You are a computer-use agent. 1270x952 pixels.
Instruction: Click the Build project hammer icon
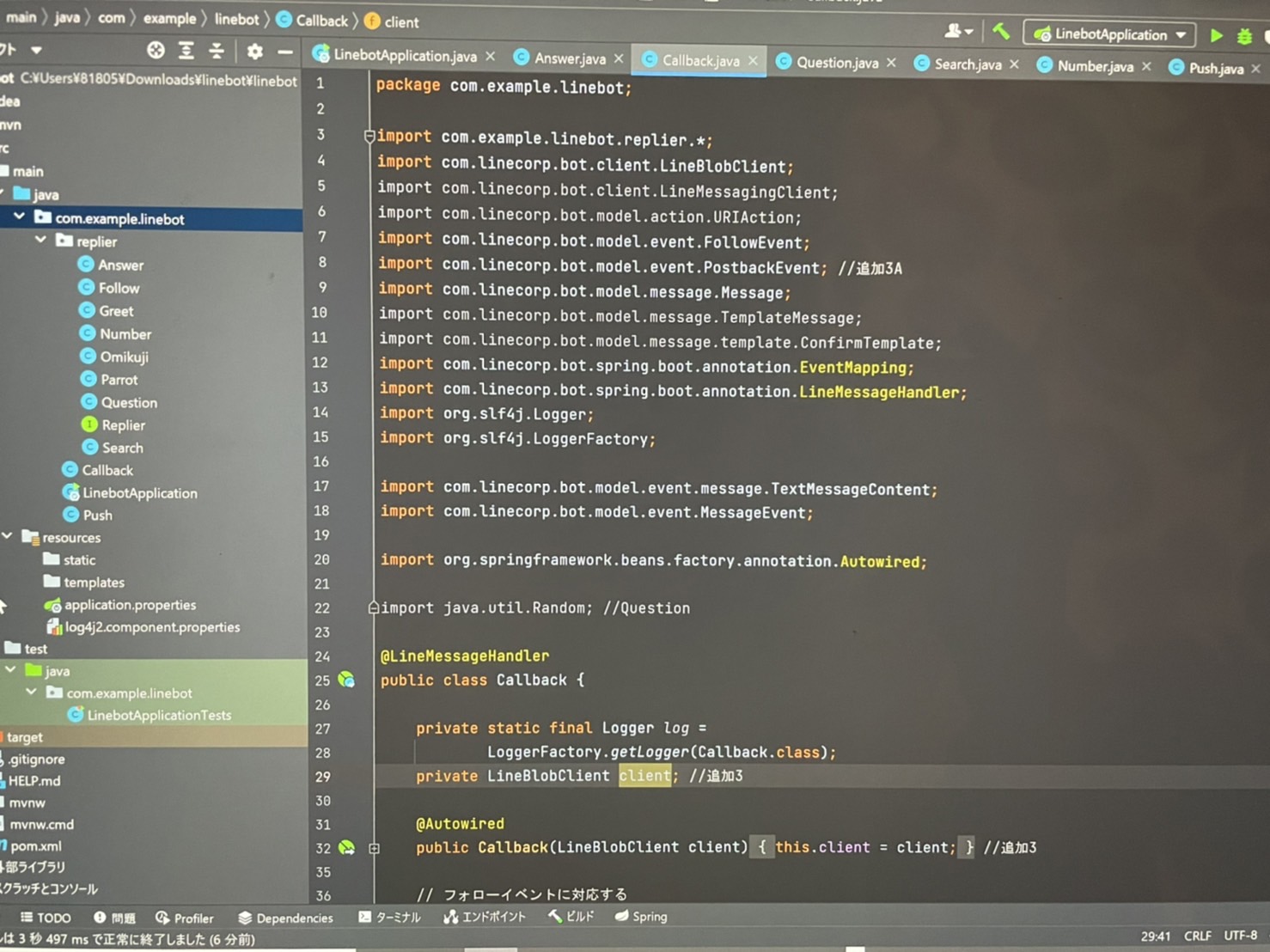[x=1001, y=33]
